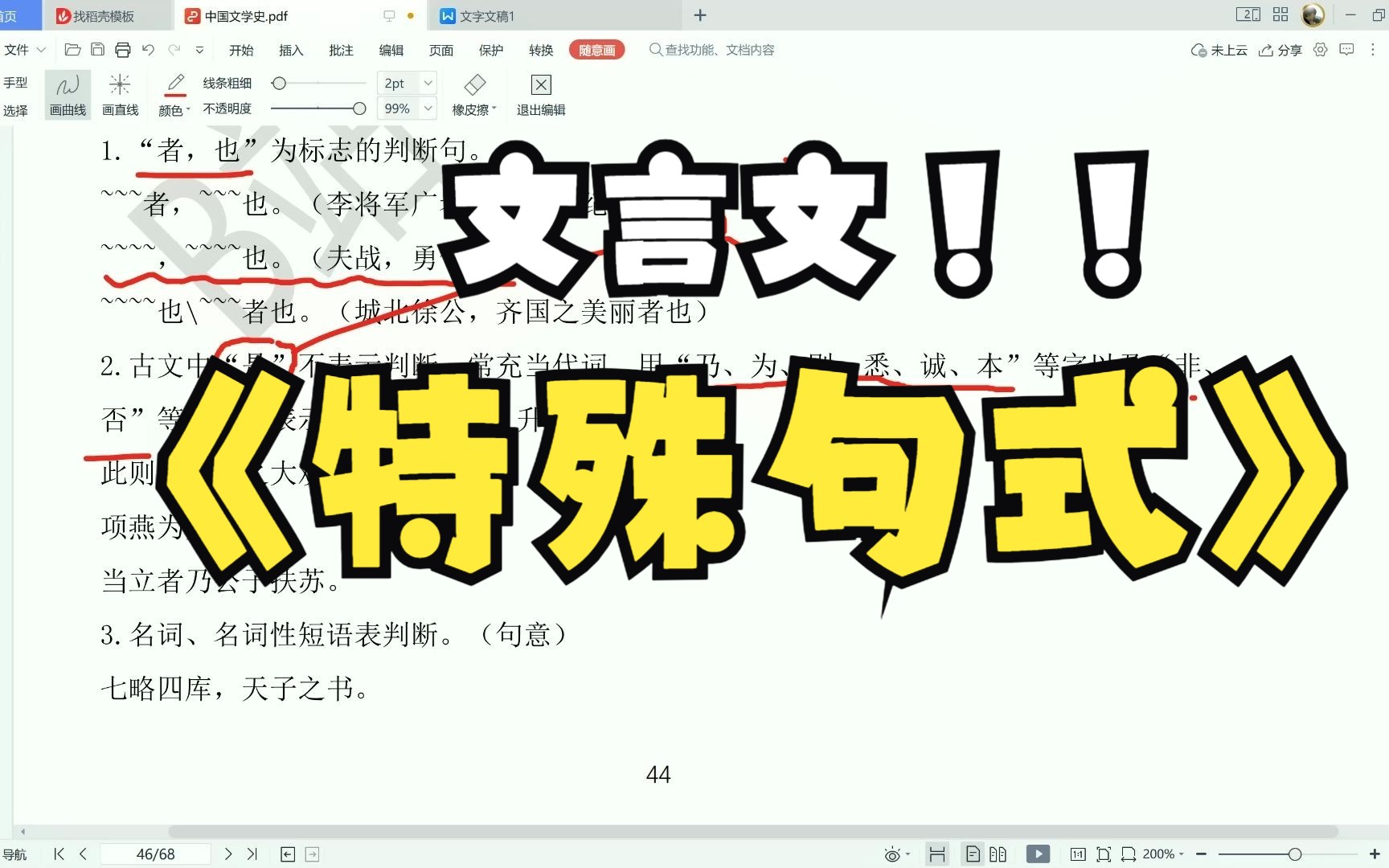Select the 画直线 straight line tool
The image size is (1389, 868).
[120, 92]
